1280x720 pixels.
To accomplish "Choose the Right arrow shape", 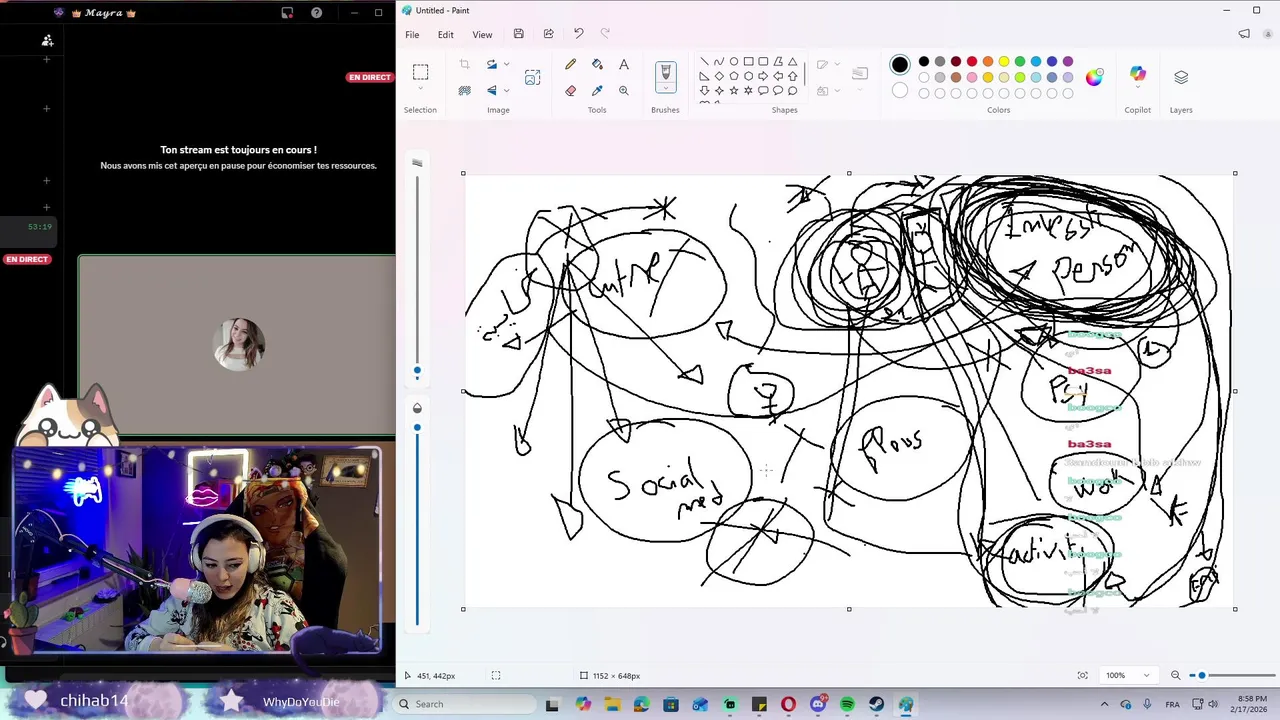I will coord(763,76).
